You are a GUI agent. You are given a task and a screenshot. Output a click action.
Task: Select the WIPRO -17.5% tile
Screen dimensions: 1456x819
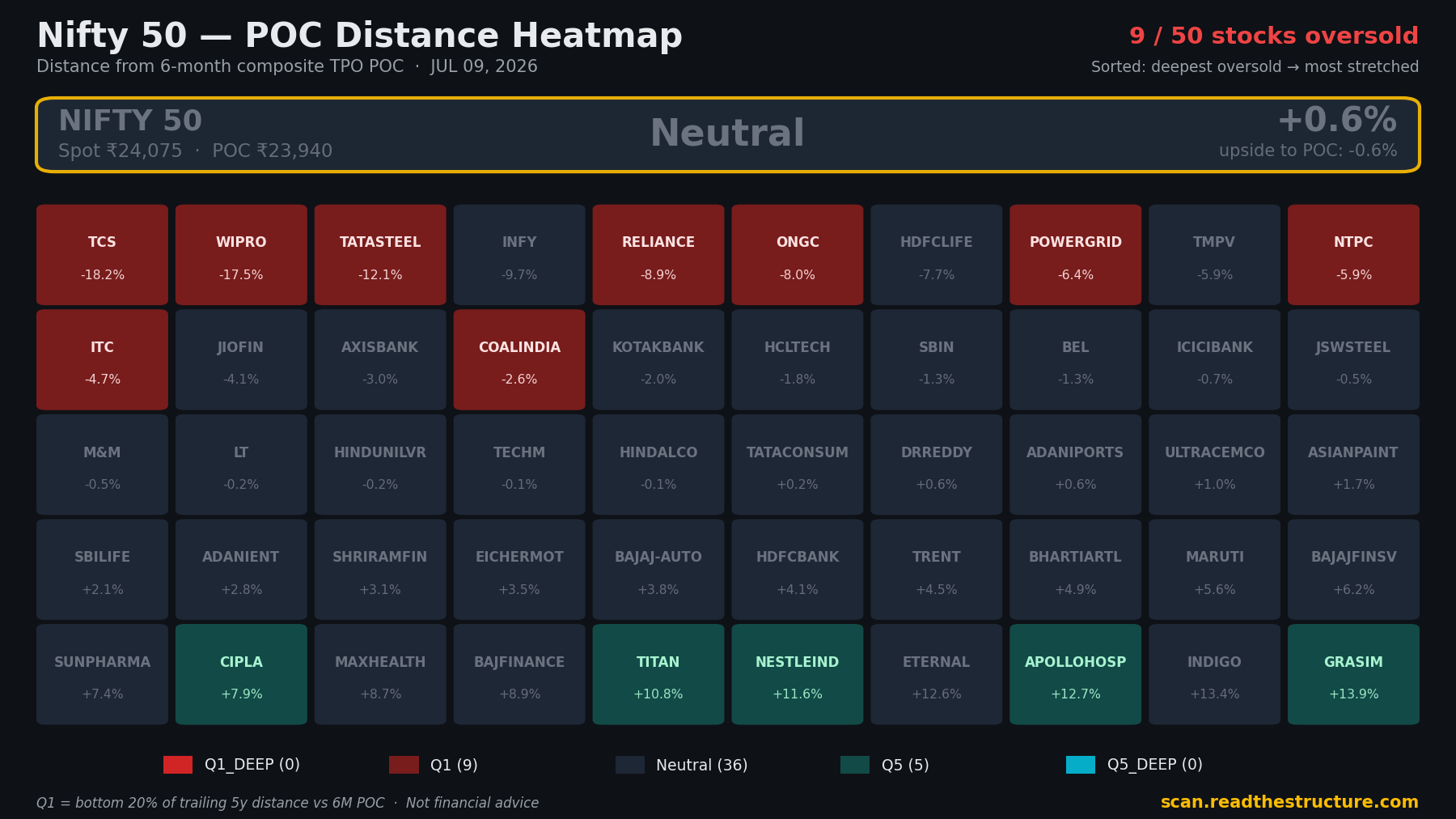pyautogui.click(x=241, y=255)
